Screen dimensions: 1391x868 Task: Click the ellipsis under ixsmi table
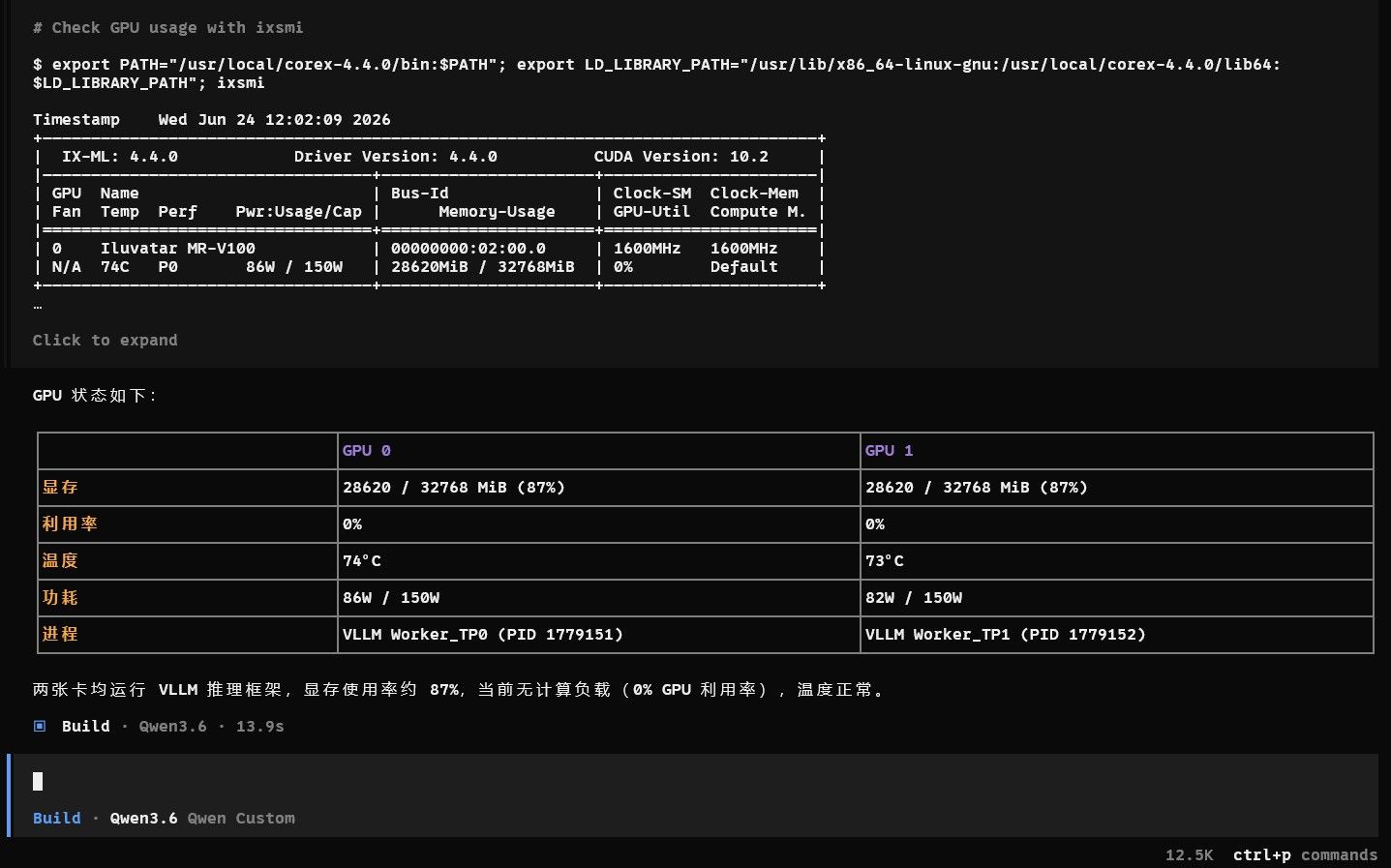pyautogui.click(x=38, y=307)
